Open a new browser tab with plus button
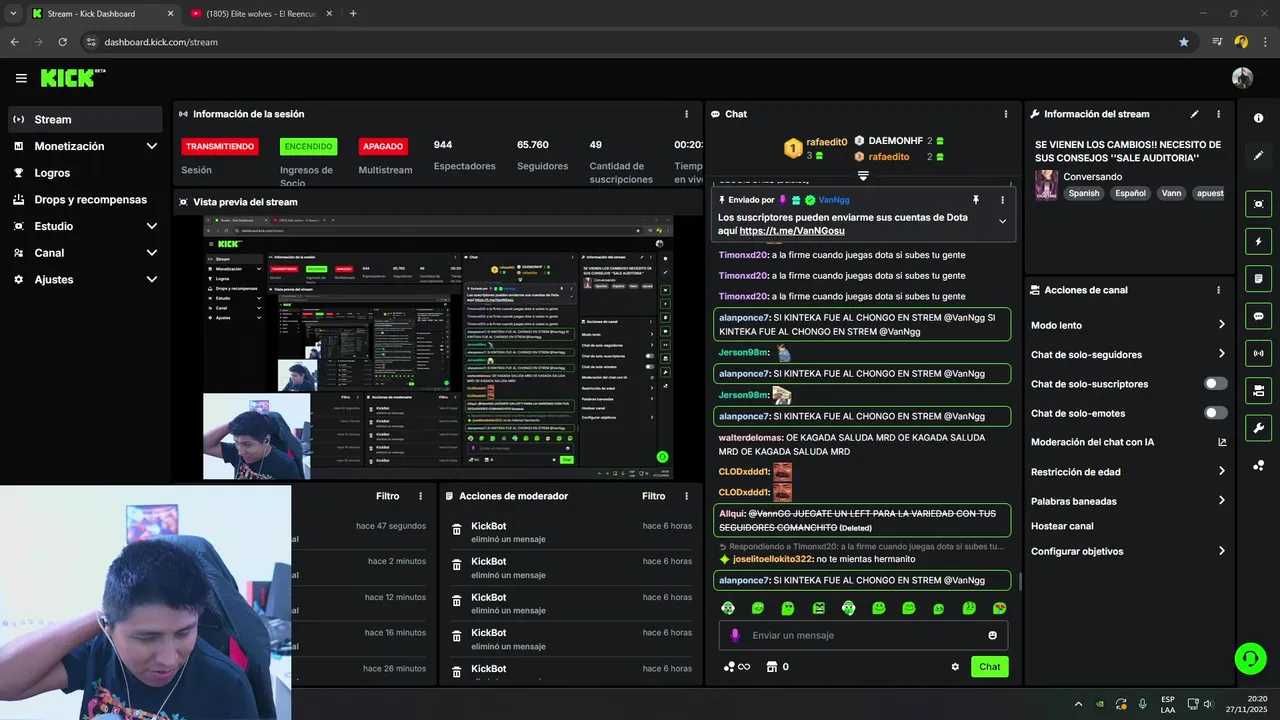 pos(353,13)
